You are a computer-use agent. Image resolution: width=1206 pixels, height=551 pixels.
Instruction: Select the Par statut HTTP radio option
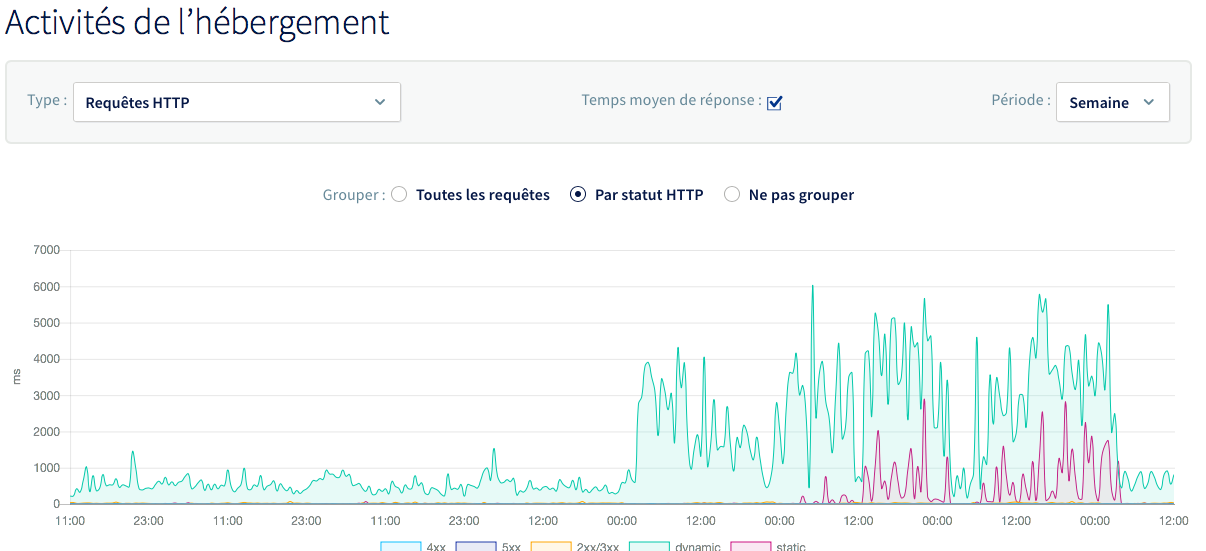pyautogui.click(x=578, y=195)
